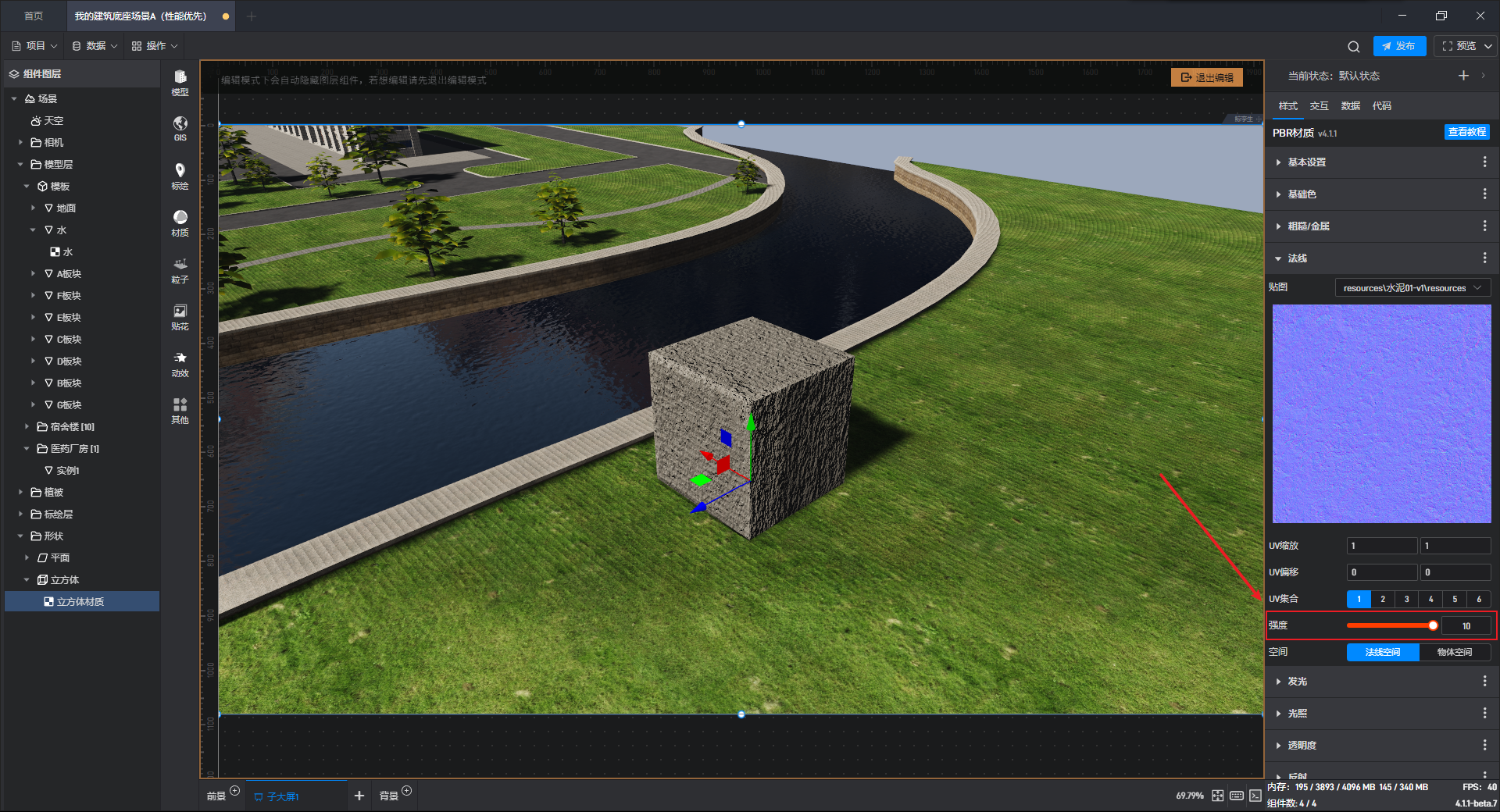1500x812 pixels.
Task: Click the search magnifier icon
Action: coord(1353,46)
